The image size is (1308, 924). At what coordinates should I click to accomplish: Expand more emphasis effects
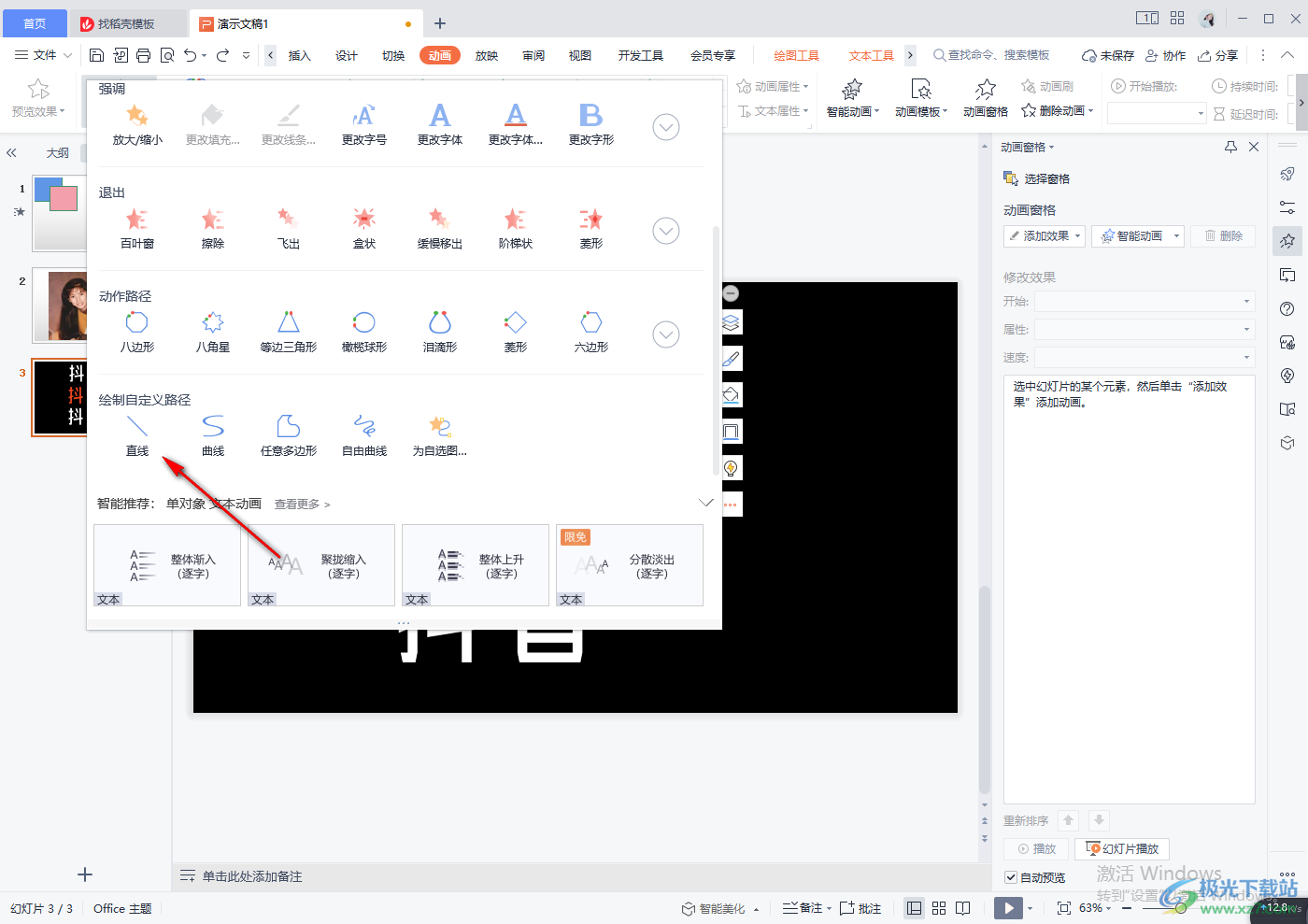coord(666,127)
